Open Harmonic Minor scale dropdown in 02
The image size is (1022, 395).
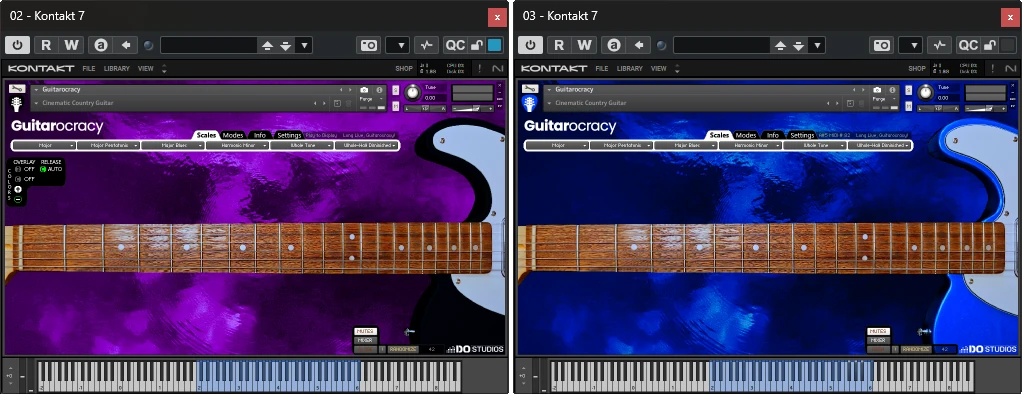tap(237, 145)
